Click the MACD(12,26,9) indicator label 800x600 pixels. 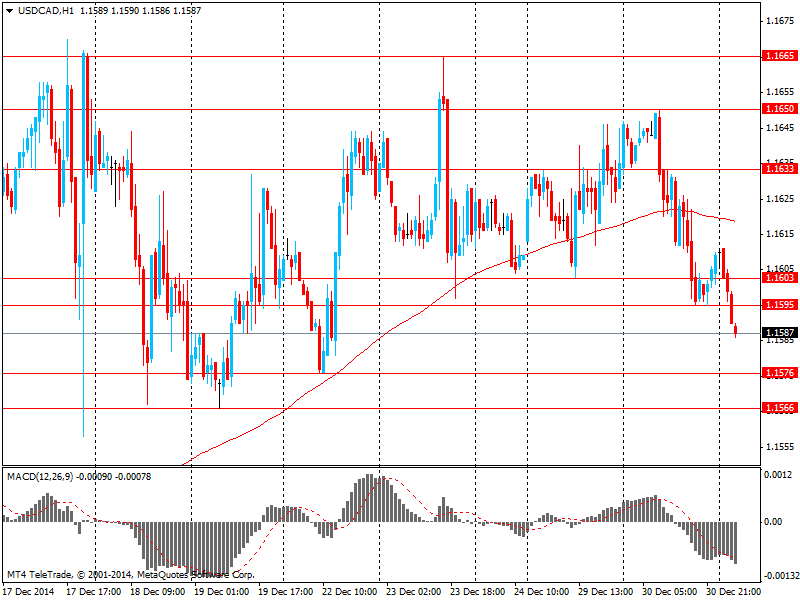pos(40,477)
